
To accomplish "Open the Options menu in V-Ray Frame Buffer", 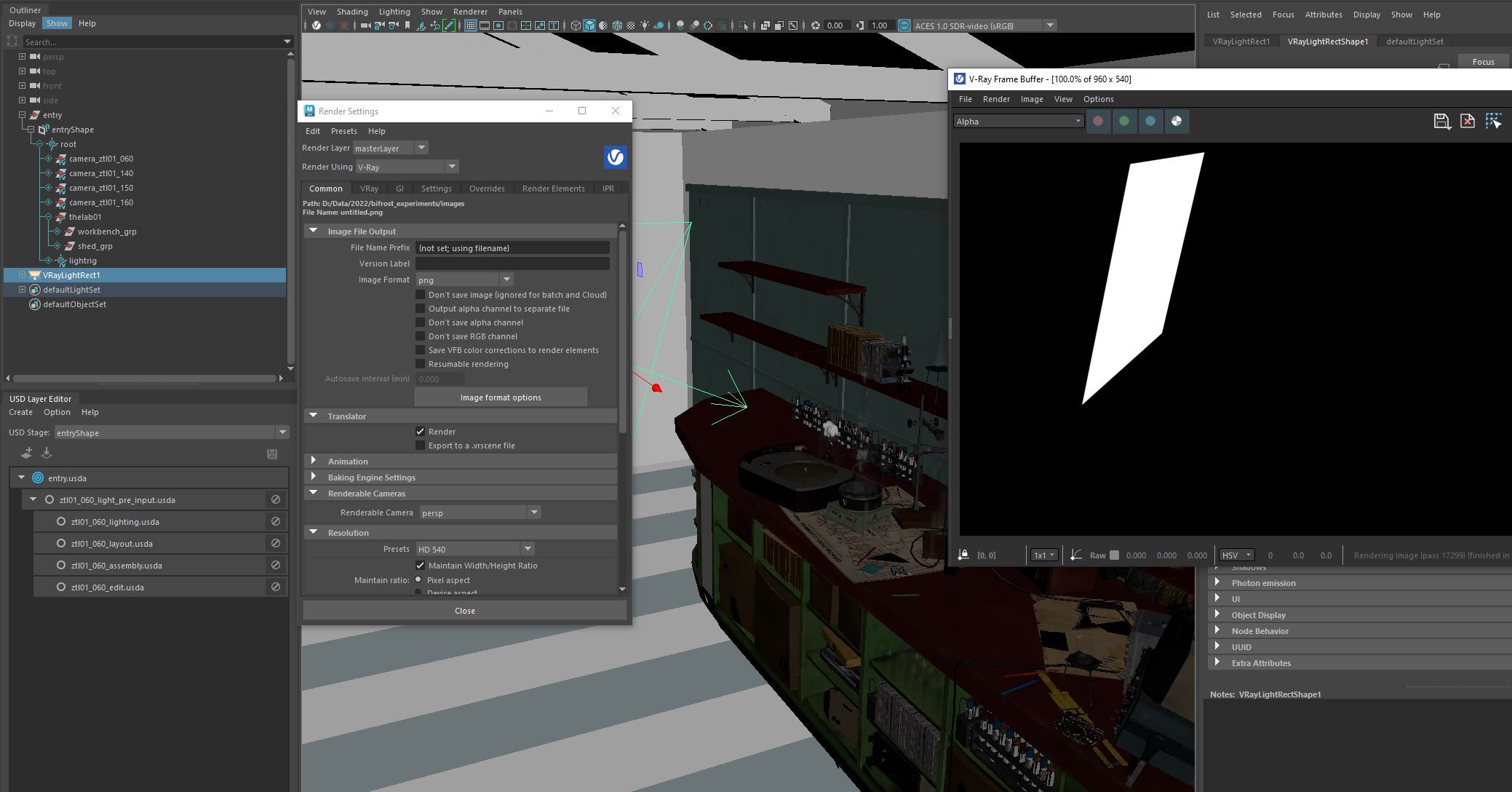I will pos(1098,99).
